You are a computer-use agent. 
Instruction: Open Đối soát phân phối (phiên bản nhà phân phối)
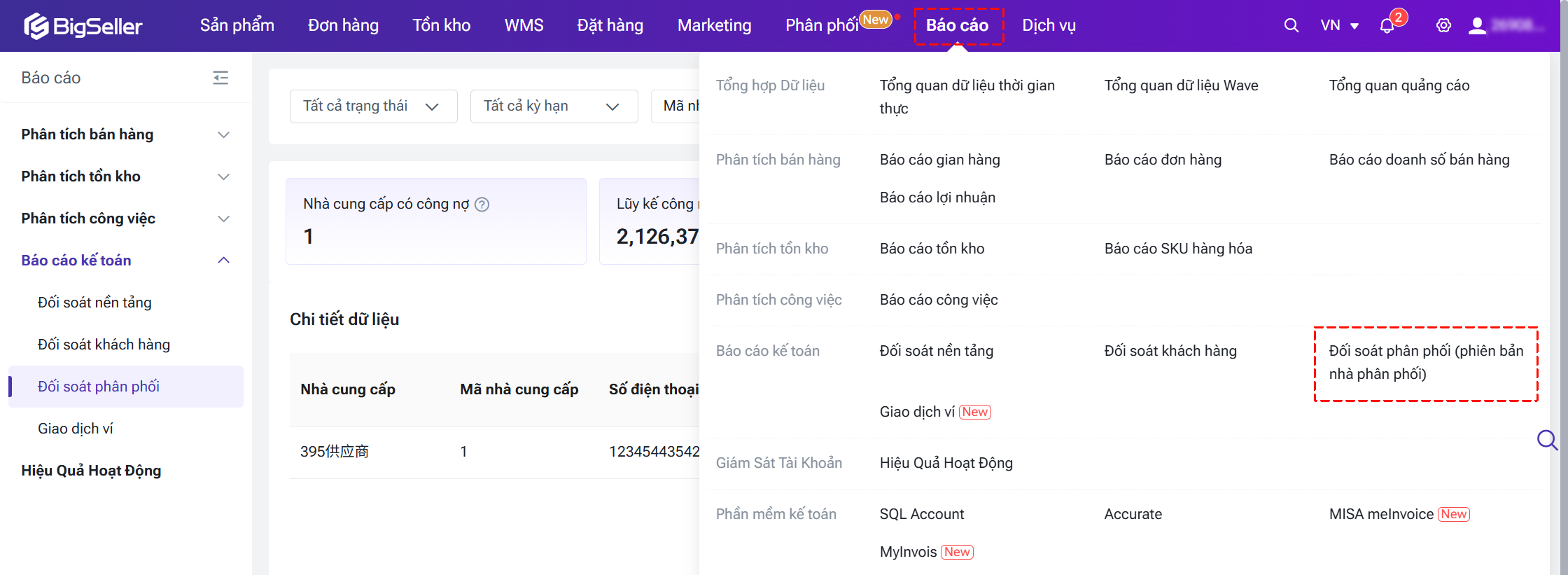(1425, 362)
